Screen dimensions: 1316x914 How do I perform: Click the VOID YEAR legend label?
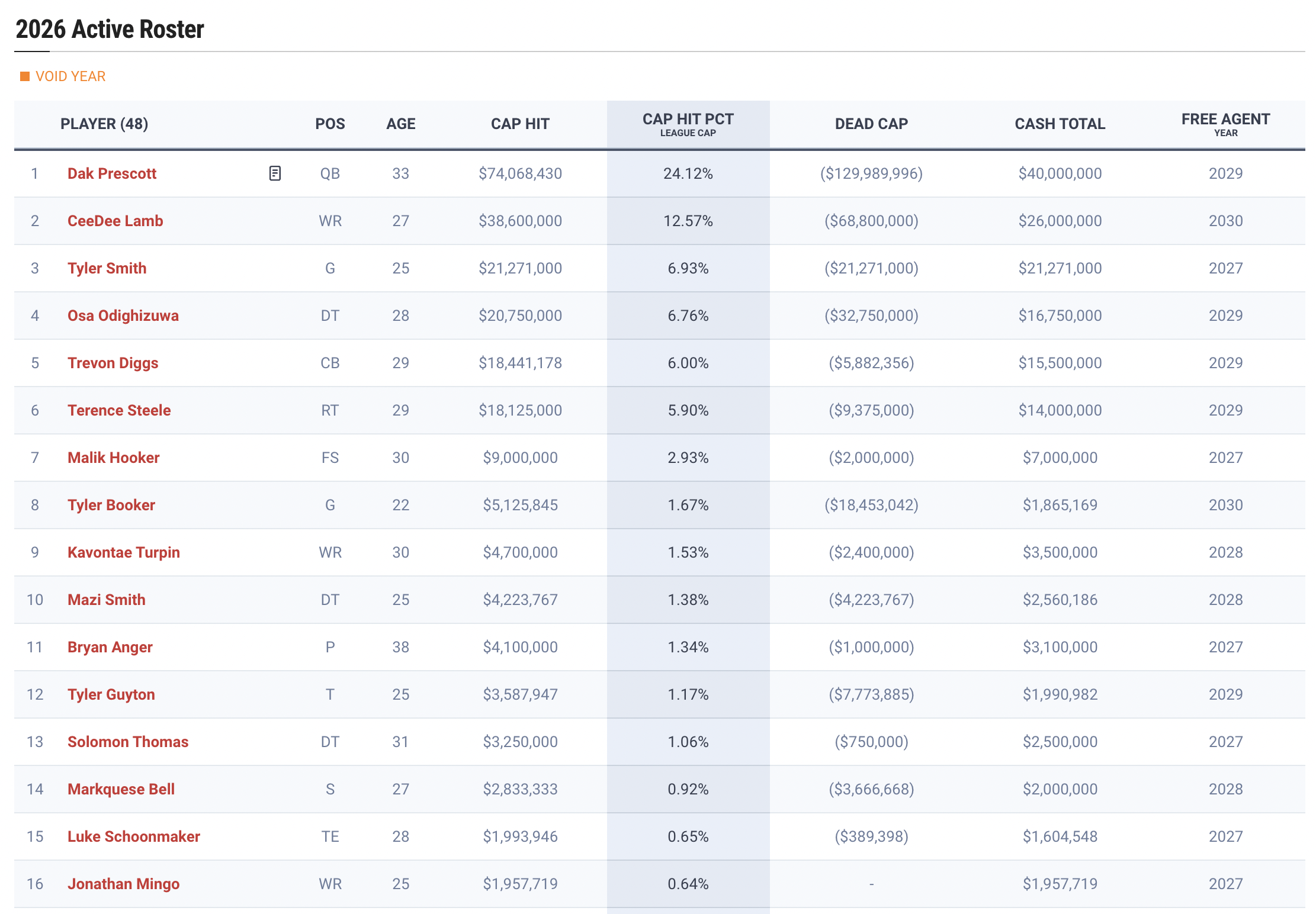click(70, 76)
